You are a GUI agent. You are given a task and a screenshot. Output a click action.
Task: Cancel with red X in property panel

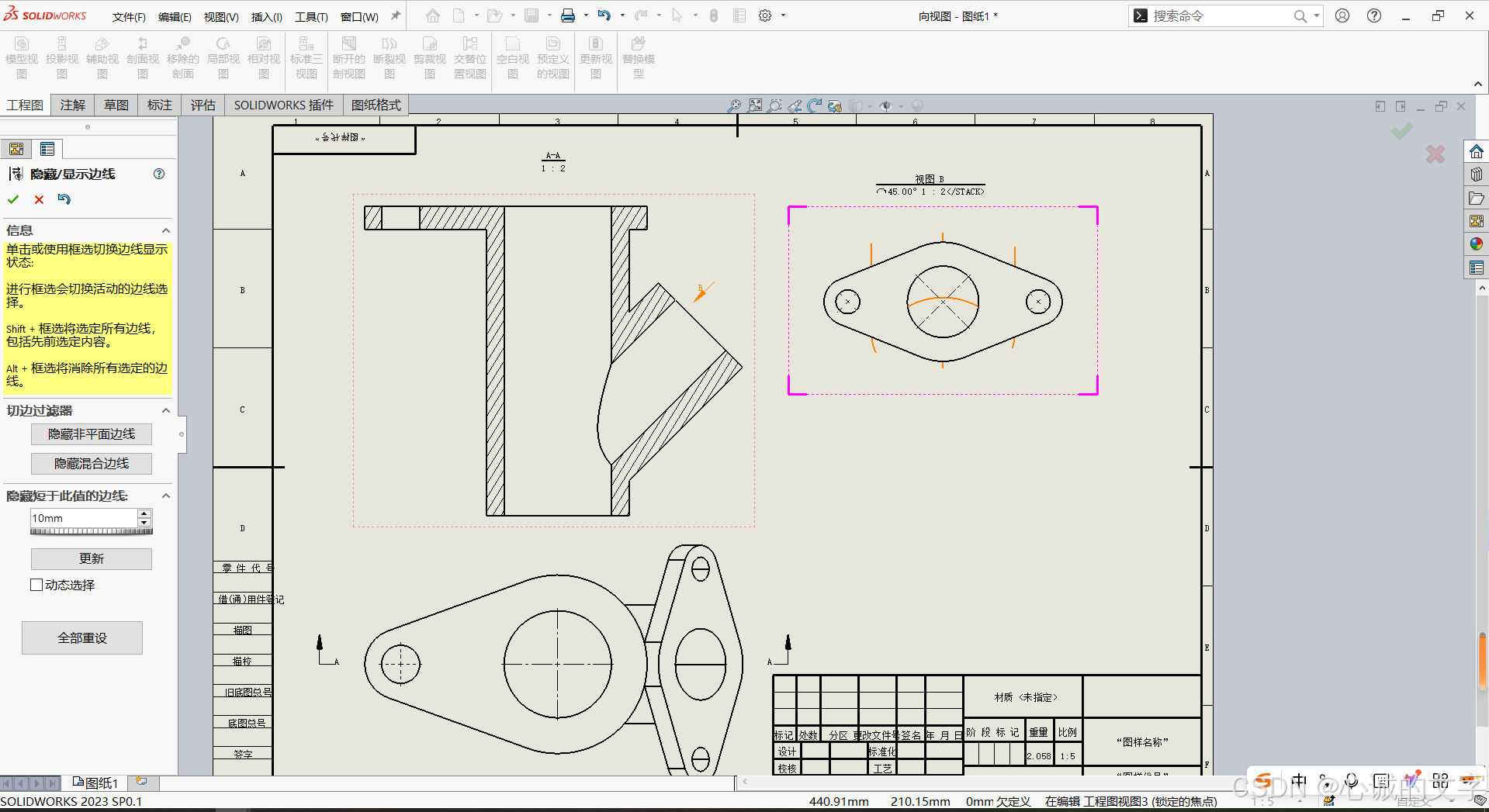(x=39, y=199)
